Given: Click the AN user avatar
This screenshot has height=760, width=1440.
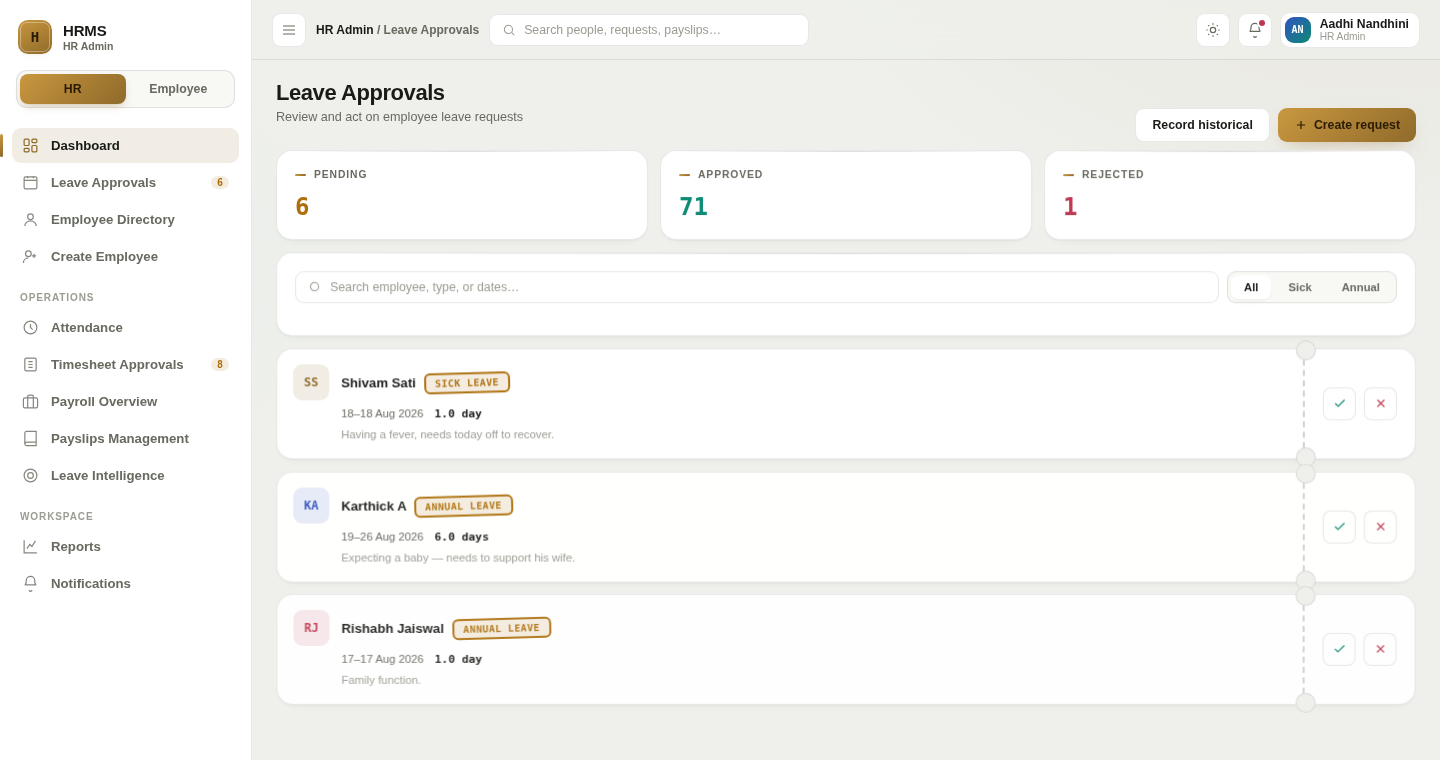Looking at the screenshot, I should click(x=1298, y=30).
